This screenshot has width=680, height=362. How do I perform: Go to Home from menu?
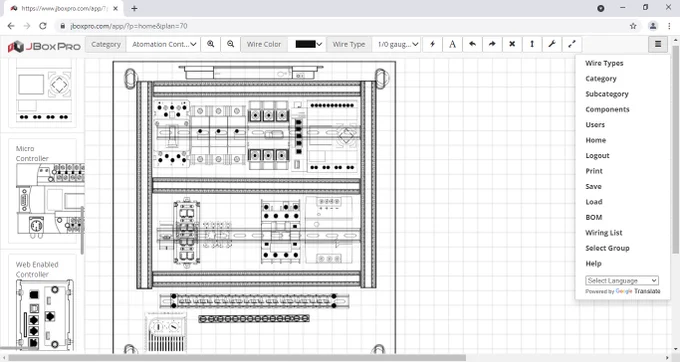pyautogui.click(x=595, y=140)
